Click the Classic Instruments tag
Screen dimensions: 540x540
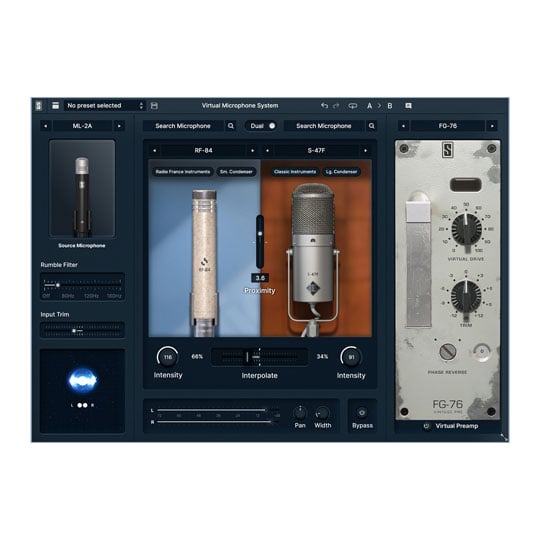(x=295, y=172)
